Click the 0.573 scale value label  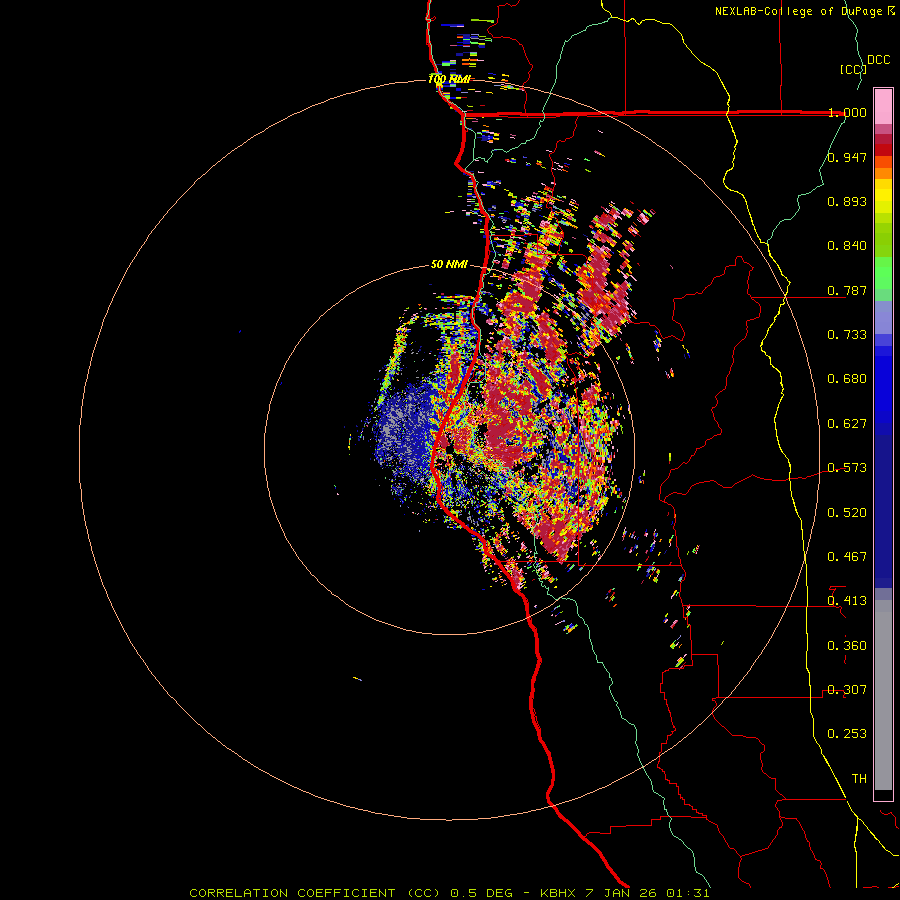tap(847, 468)
